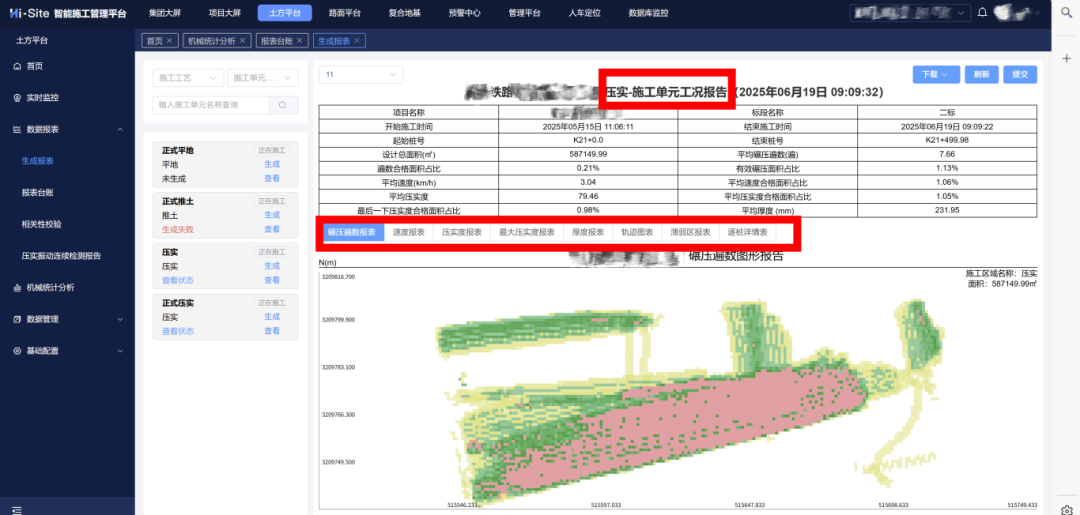The width and height of the screenshot is (1080, 515).
Task: Click the unit name search input field
Action: click(x=210, y=105)
